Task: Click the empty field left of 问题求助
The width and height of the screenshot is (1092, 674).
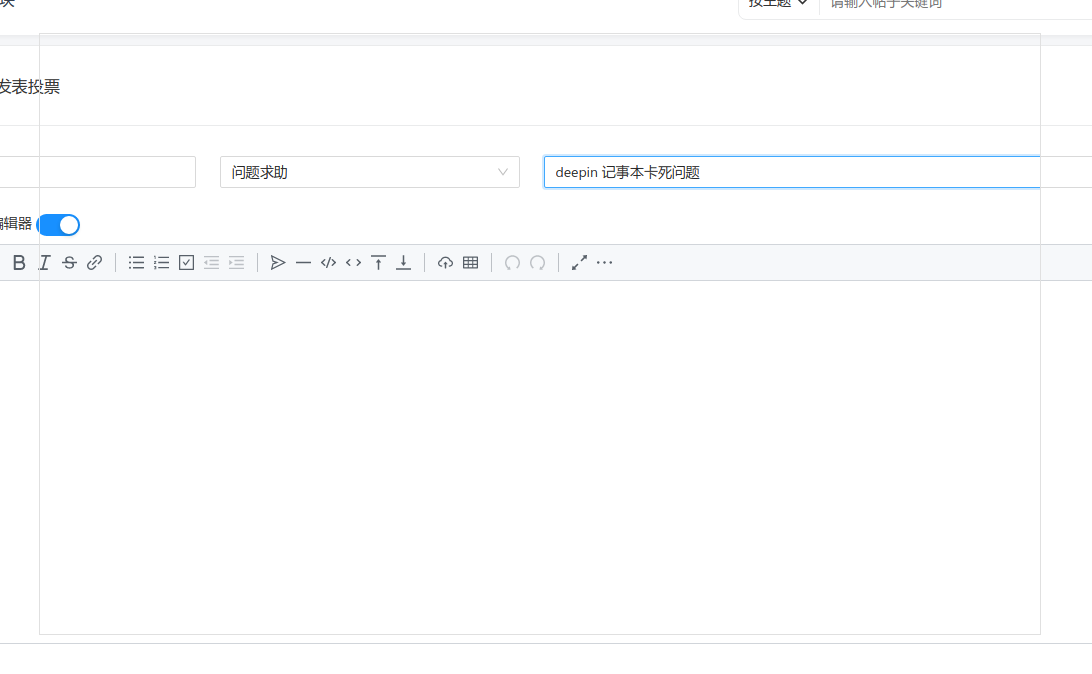Action: 98,172
